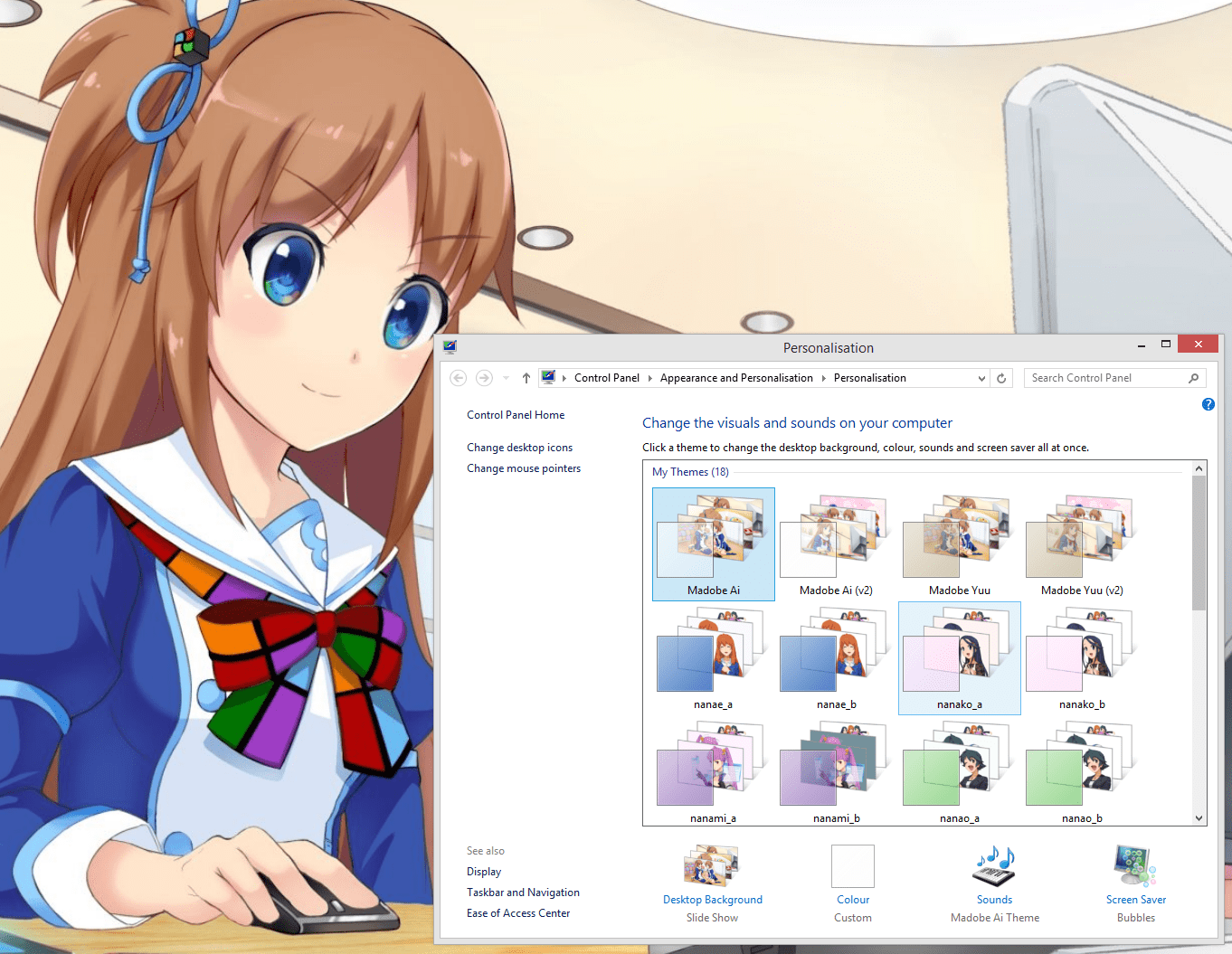Go back using the back arrow
The height and width of the screenshot is (954, 1232).
coord(459,378)
